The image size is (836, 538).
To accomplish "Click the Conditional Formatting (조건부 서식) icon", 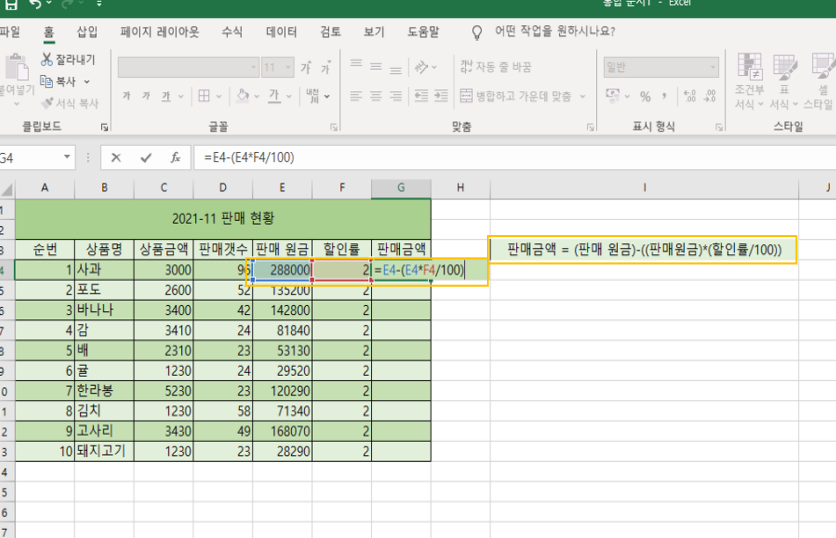I will tap(750, 66).
